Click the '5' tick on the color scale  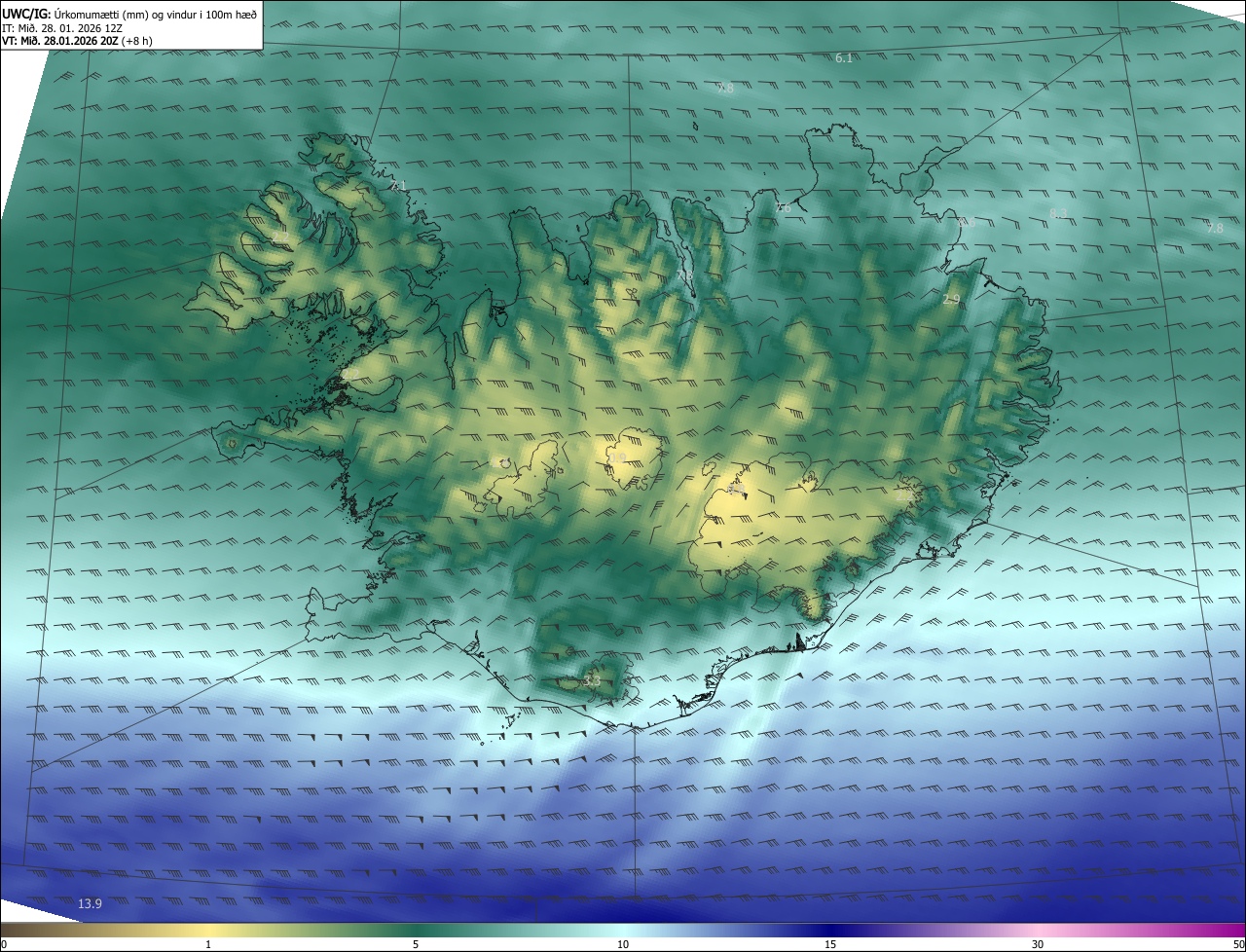click(x=416, y=944)
